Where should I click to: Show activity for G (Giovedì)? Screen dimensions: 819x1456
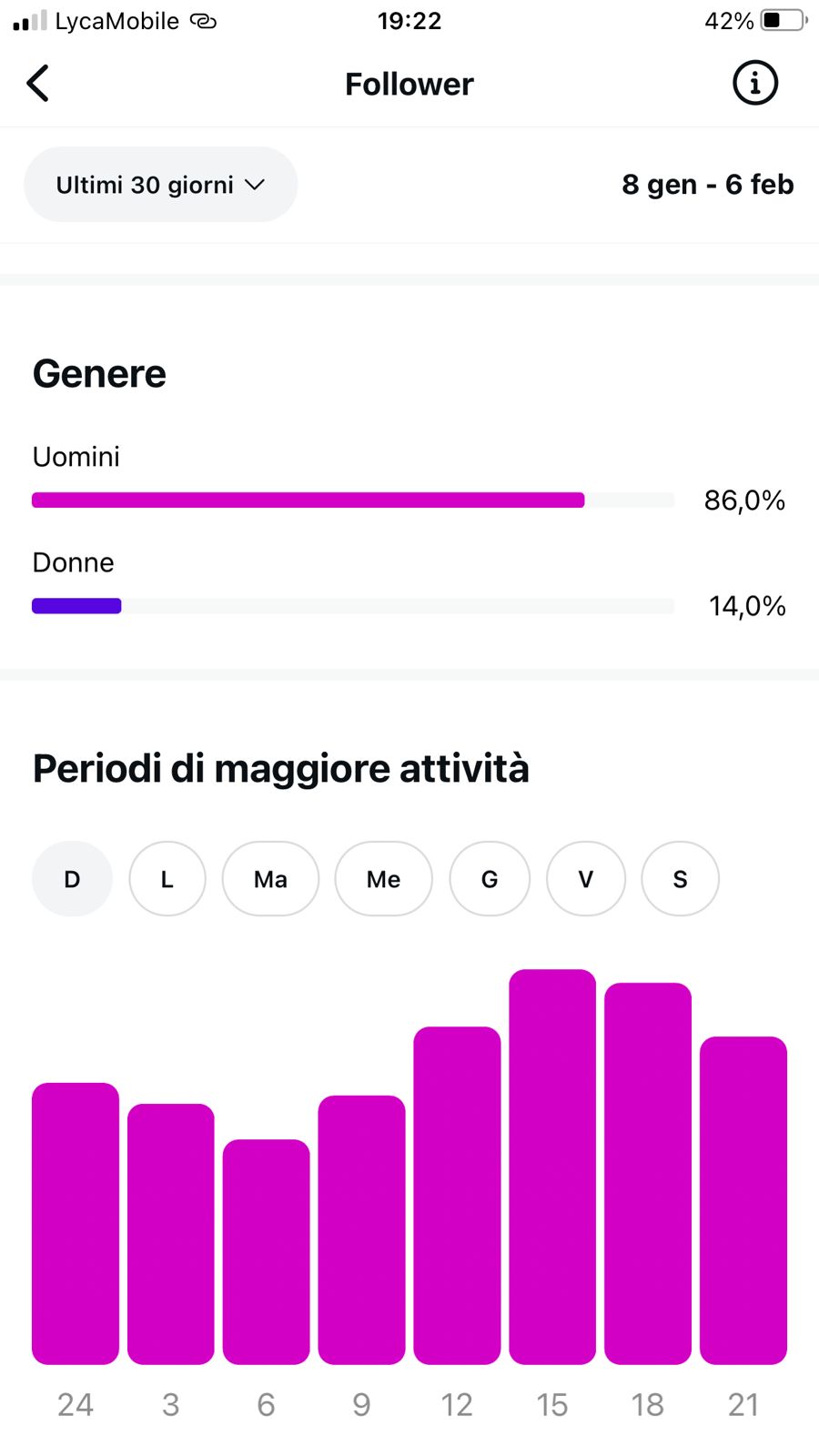(490, 879)
